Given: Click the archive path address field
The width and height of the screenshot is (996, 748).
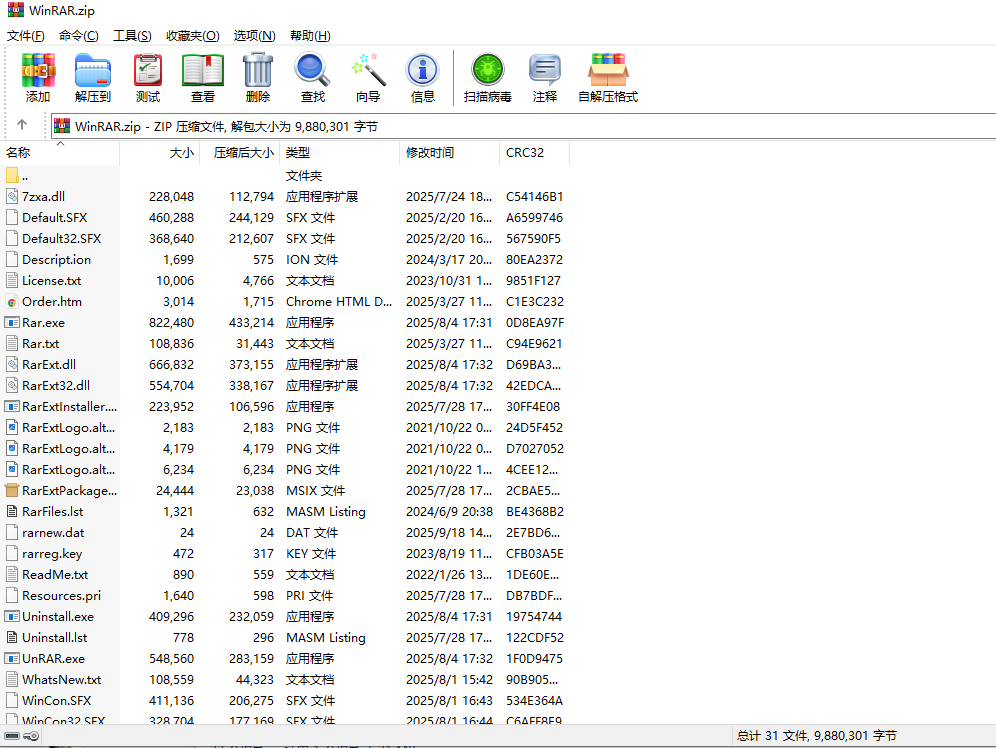Looking at the screenshot, I should (x=523, y=126).
